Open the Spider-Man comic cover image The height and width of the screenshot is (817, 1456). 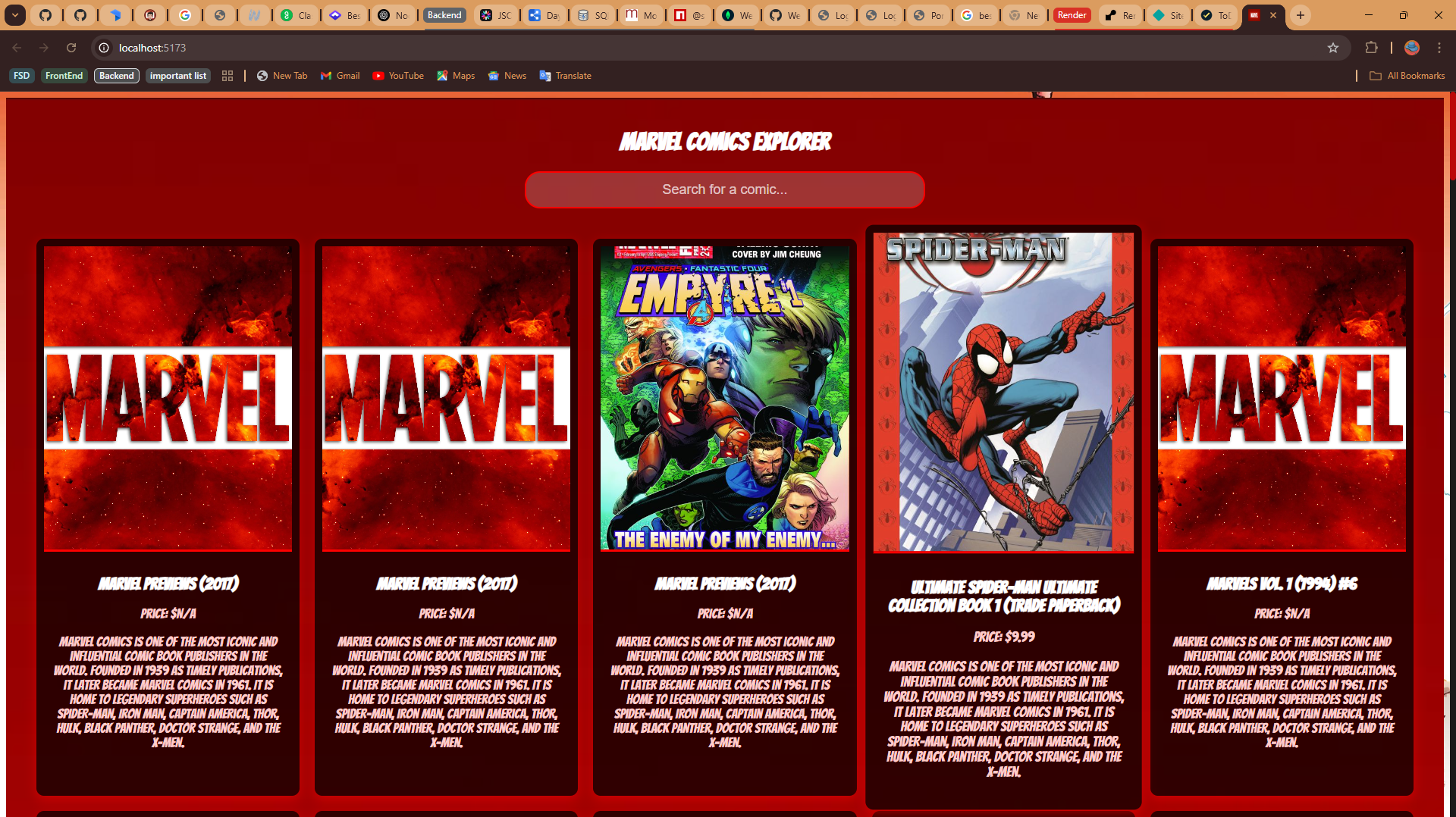[1003, 393]
